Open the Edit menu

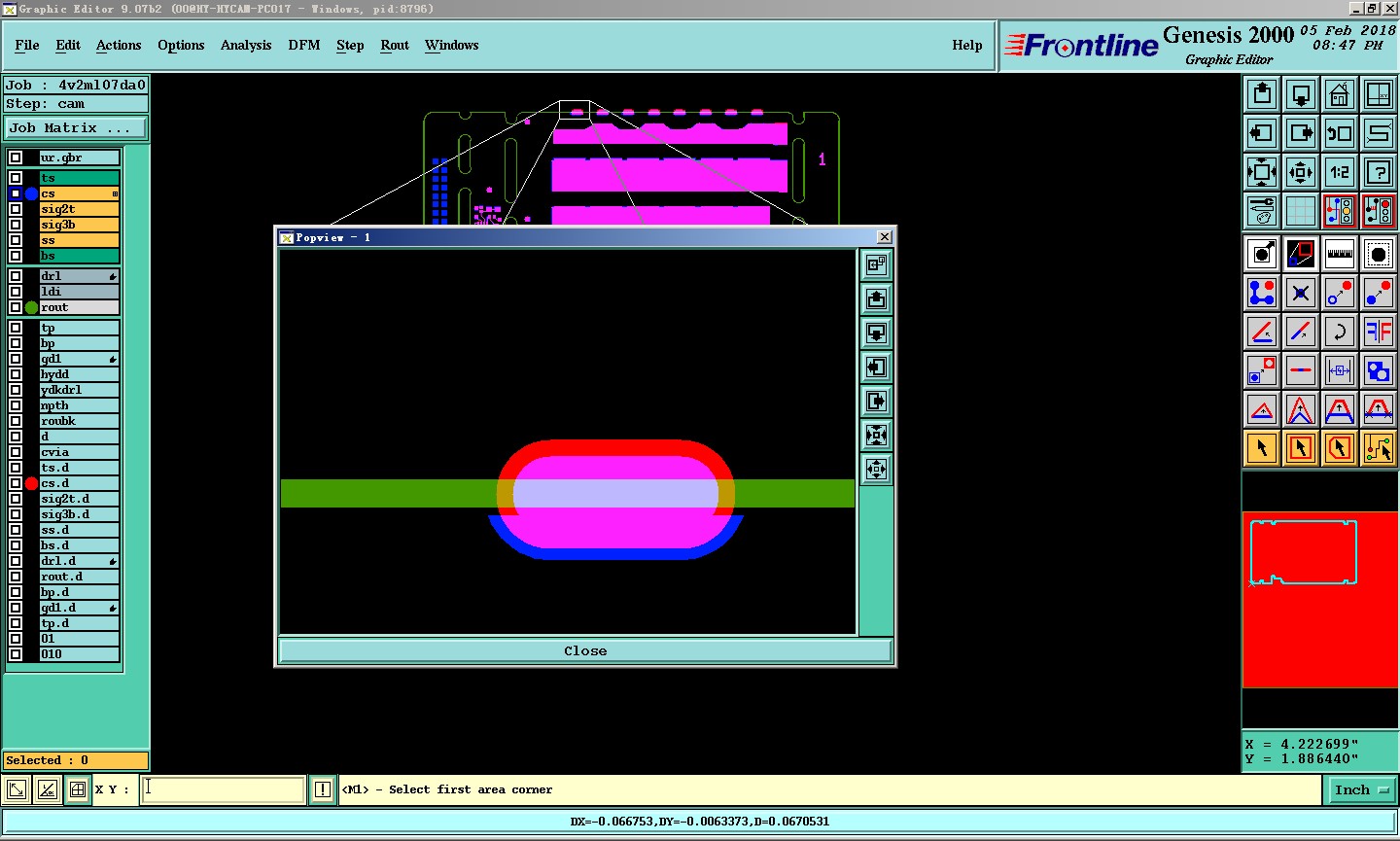68,45
